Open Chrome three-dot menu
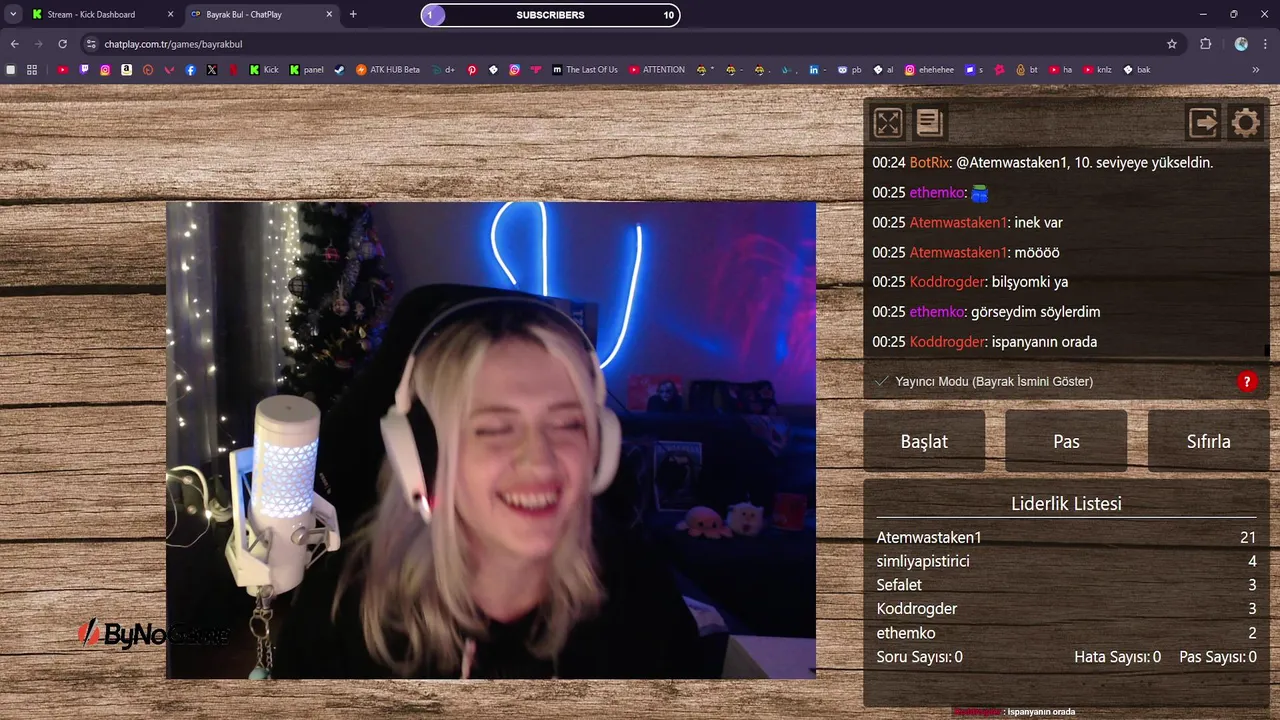The image size is (1280, 720). point(1265,44)
